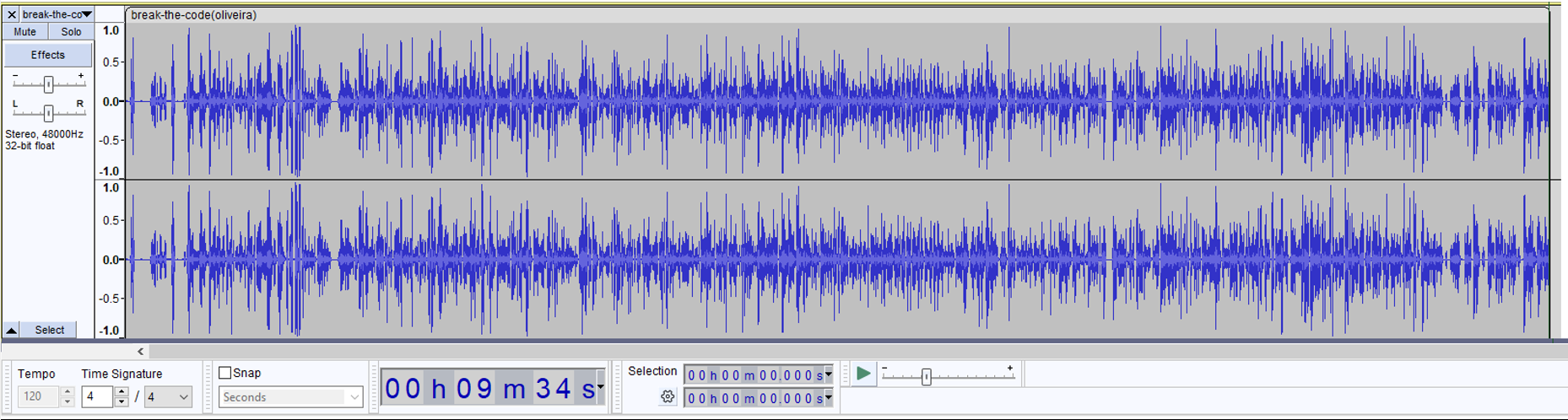
Task: Open the break-the-code track name dropdown menu
Action: pyautogui.click(x=57, y=14)
